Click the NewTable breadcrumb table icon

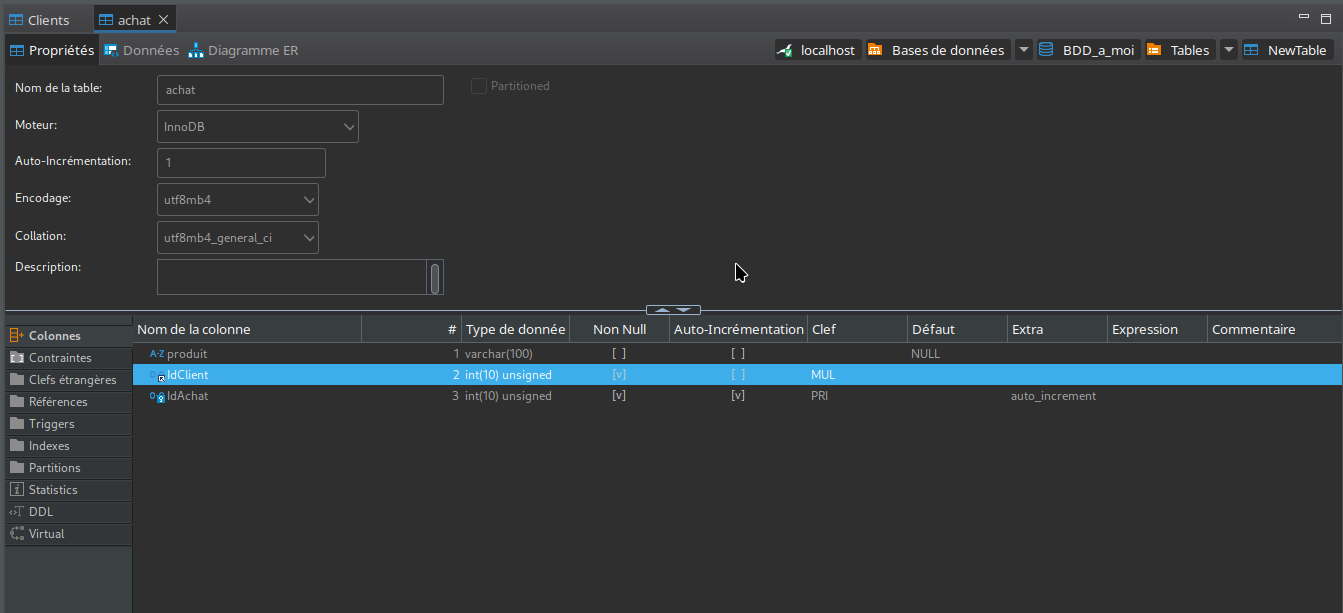1251,50
